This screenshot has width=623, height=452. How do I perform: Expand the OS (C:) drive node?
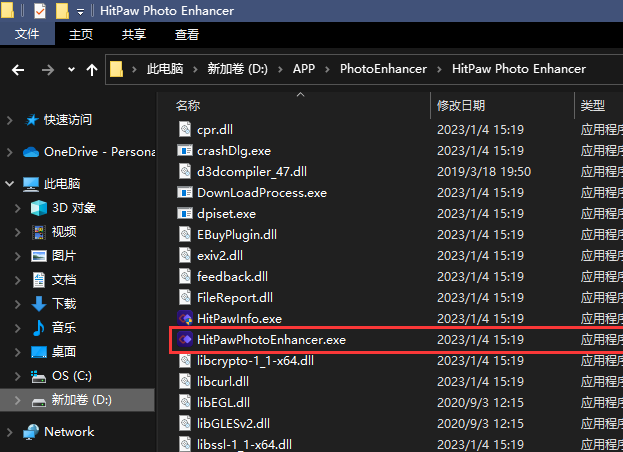[17, 376]
